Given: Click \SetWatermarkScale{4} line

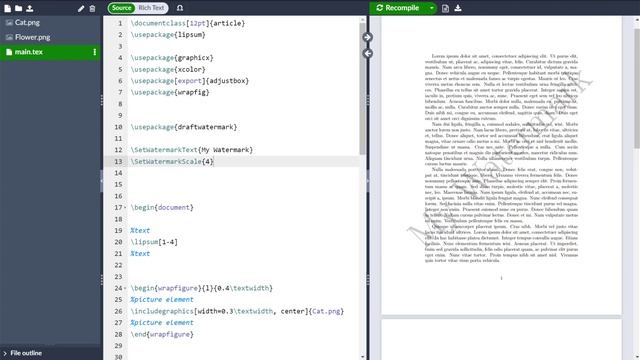Looking at the screenshot, I should click(x=172, y=162).
